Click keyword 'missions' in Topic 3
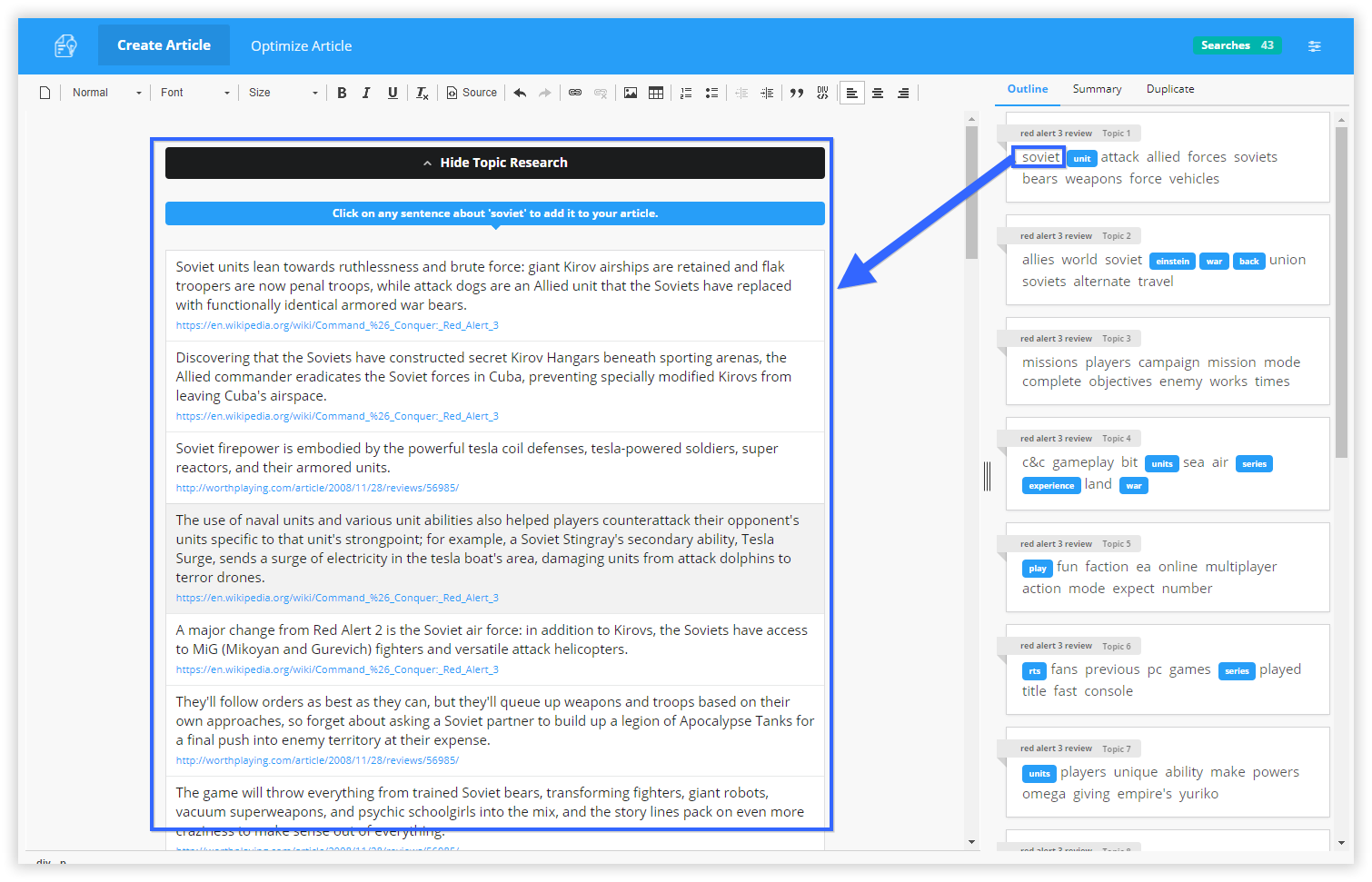1372x882 pixels. point(1049,362)
